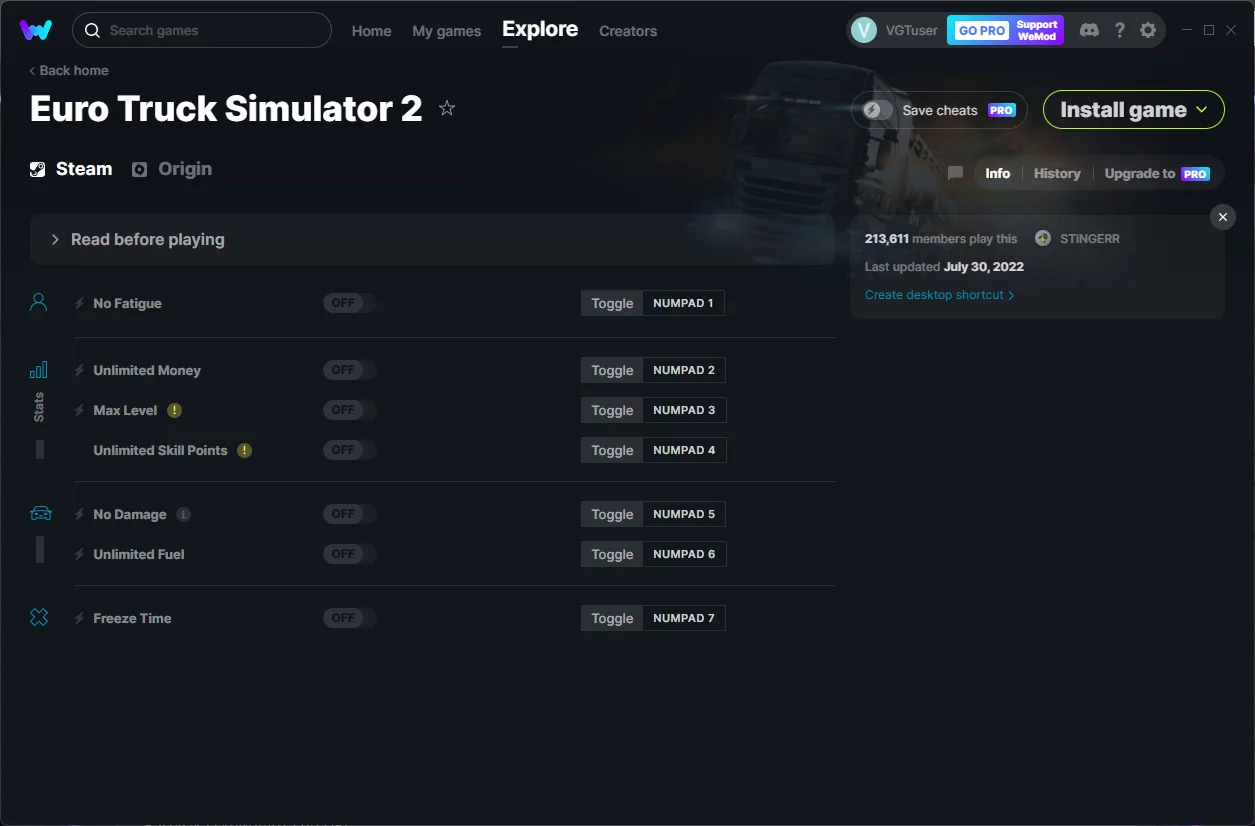Click the lightning icon beside No Fatigue
1255x826 pixels.
pos(80,303)
